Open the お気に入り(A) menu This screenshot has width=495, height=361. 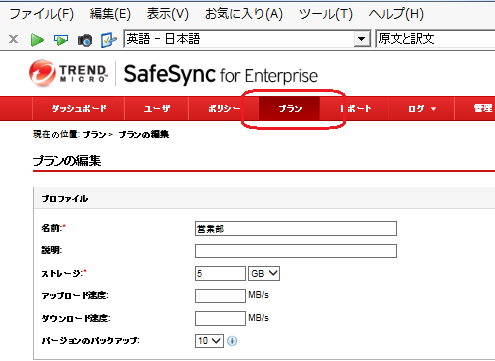point(244,14)
